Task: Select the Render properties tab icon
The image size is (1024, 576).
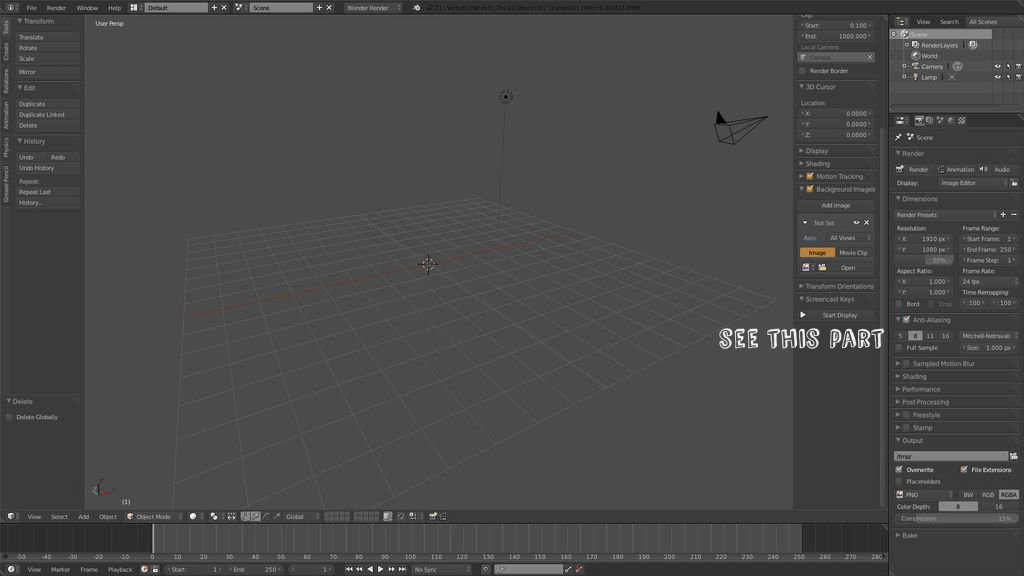Action: coord(919,121)
